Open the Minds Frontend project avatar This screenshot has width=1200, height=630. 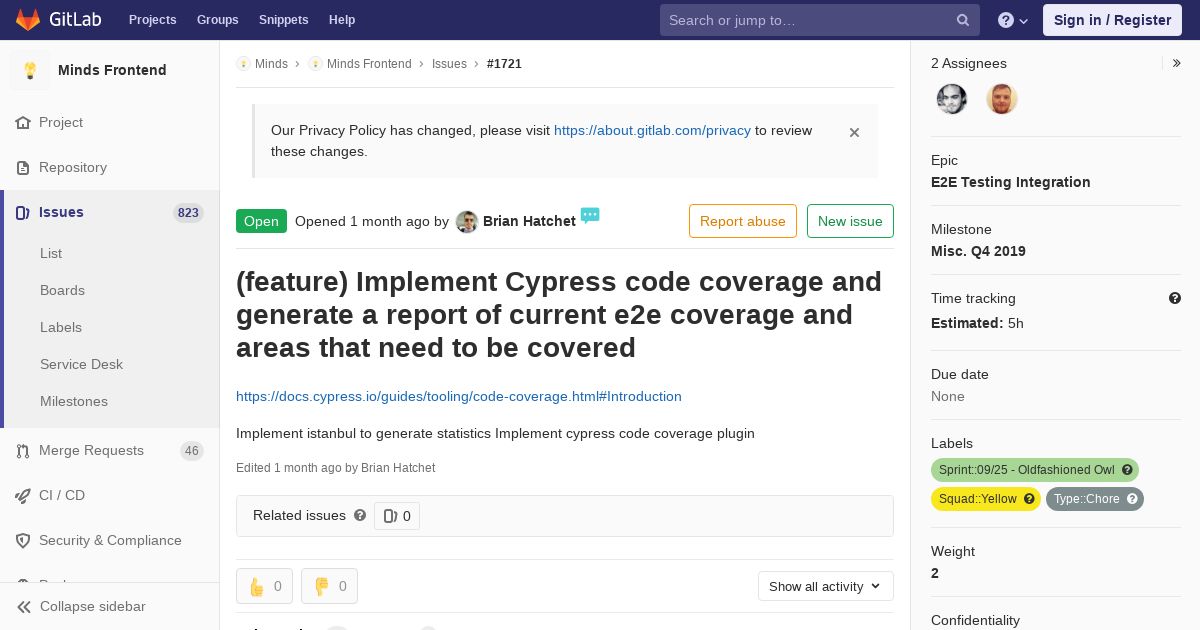click(30, 70)
